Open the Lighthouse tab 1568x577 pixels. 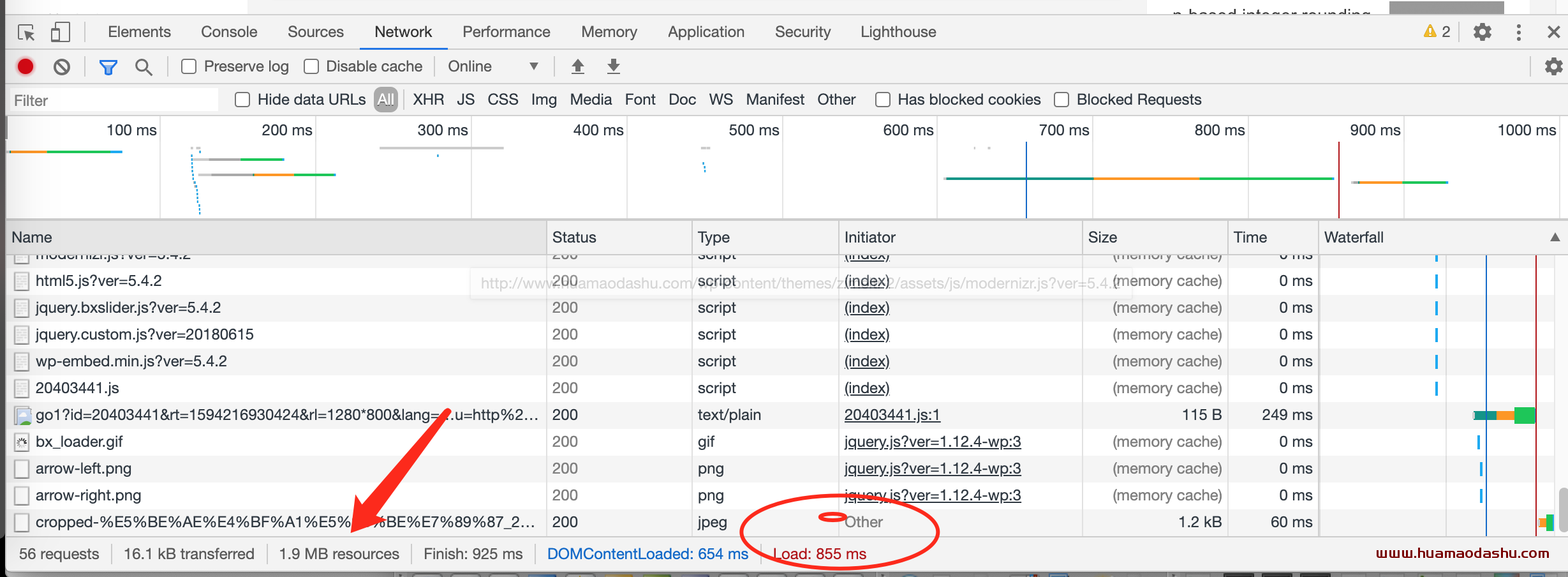point(898,32)
